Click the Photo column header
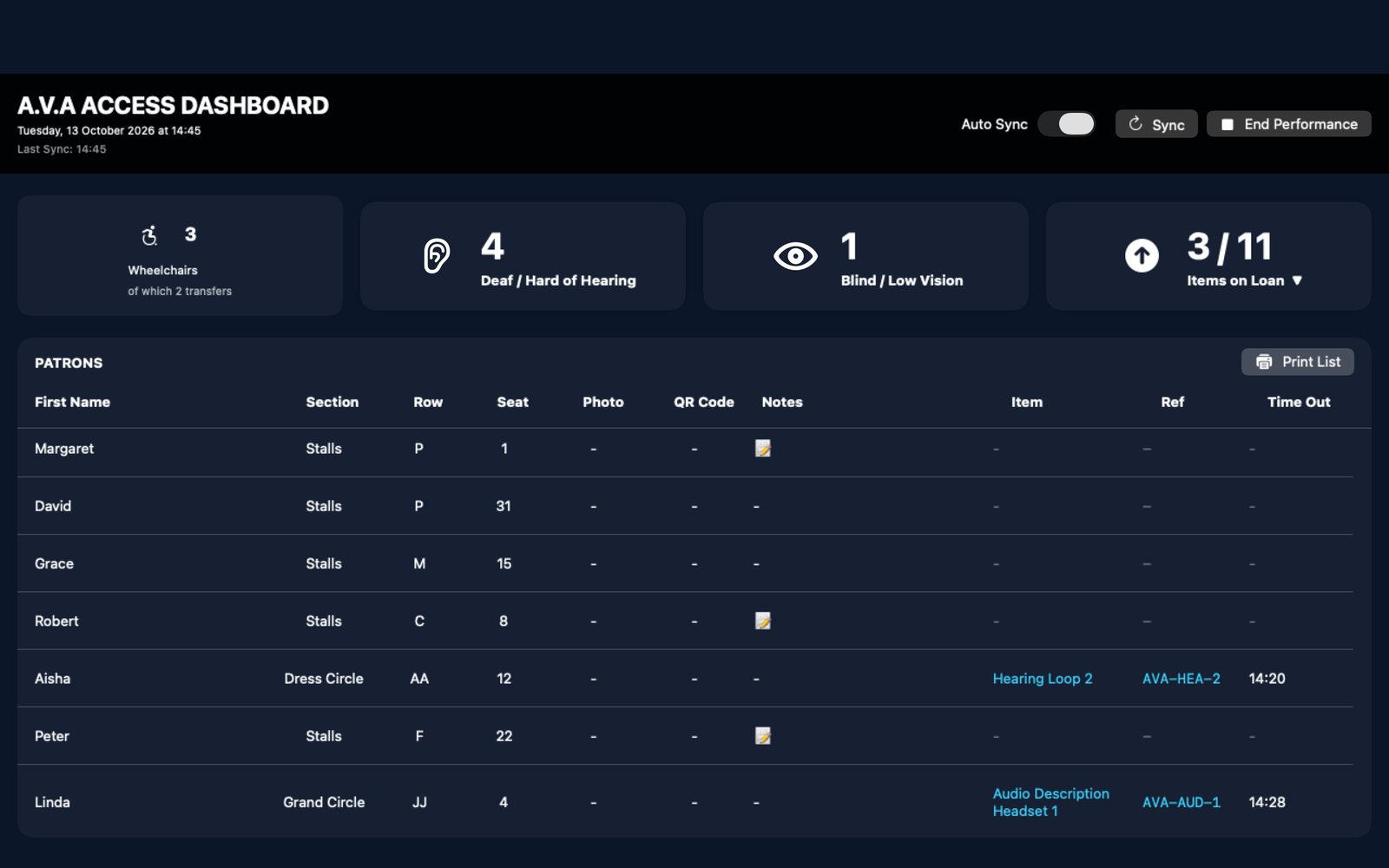 (603, 402)
